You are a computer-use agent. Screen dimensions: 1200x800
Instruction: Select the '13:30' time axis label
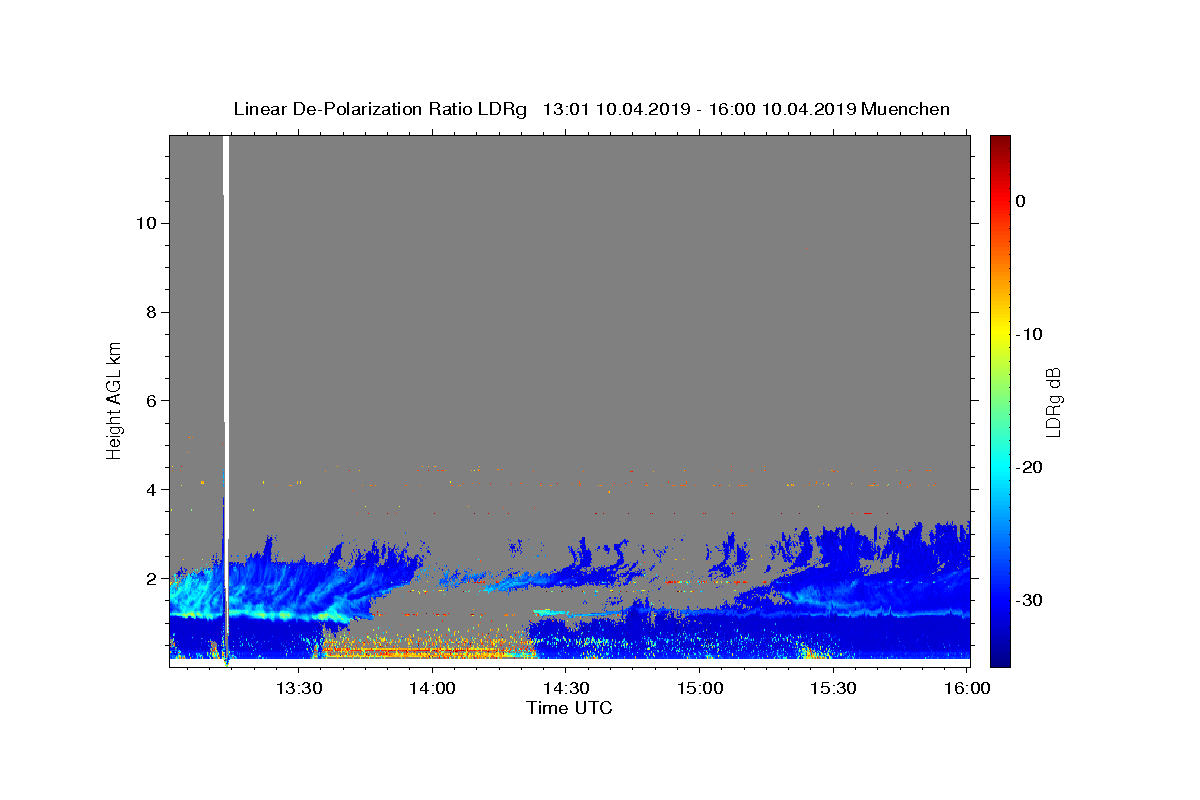(299, 688)
